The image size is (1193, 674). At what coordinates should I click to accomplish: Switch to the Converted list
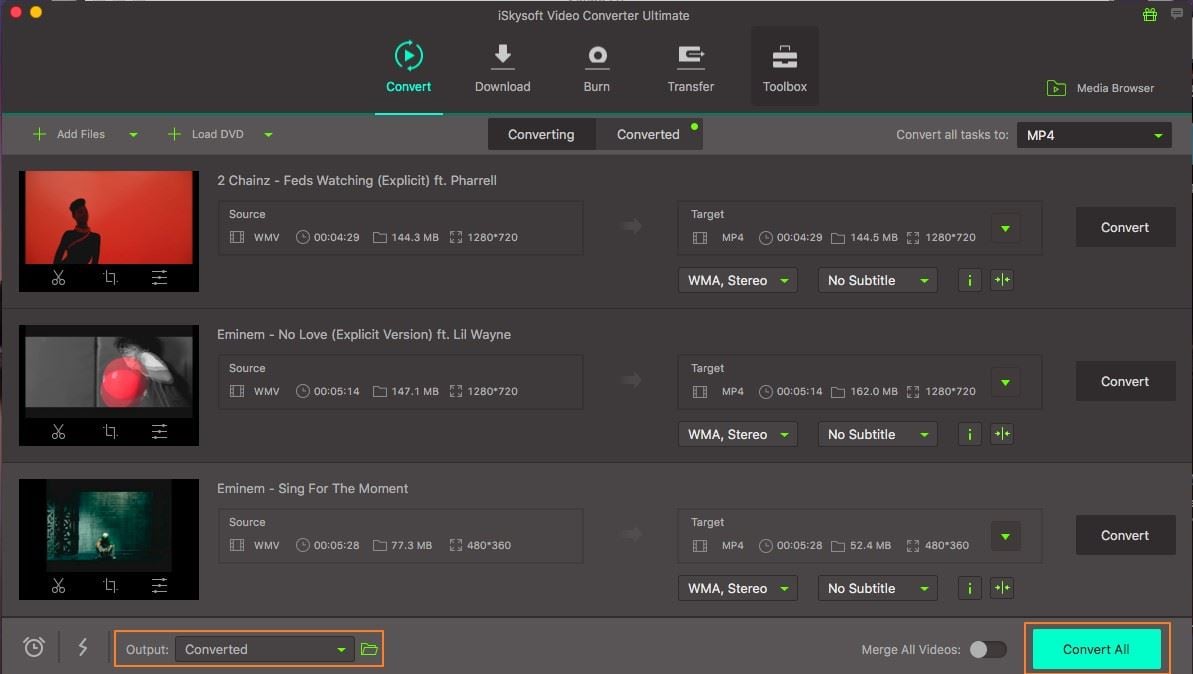click(648, 134)
